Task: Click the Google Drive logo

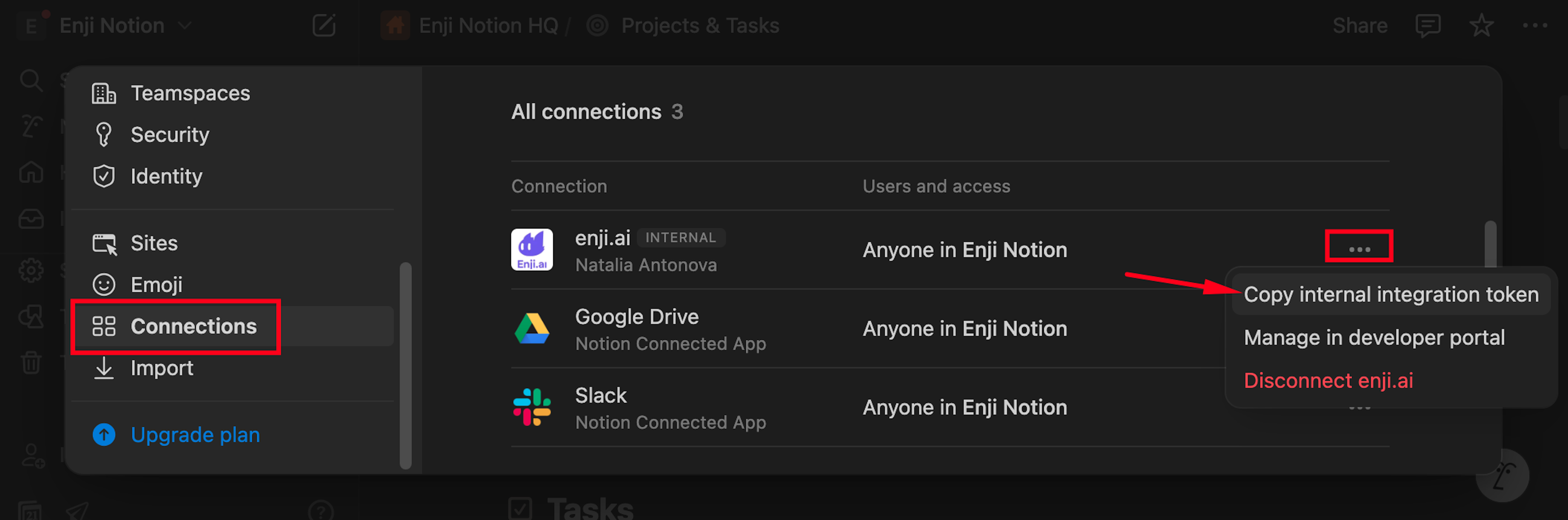Action: (x=532, y=328)
